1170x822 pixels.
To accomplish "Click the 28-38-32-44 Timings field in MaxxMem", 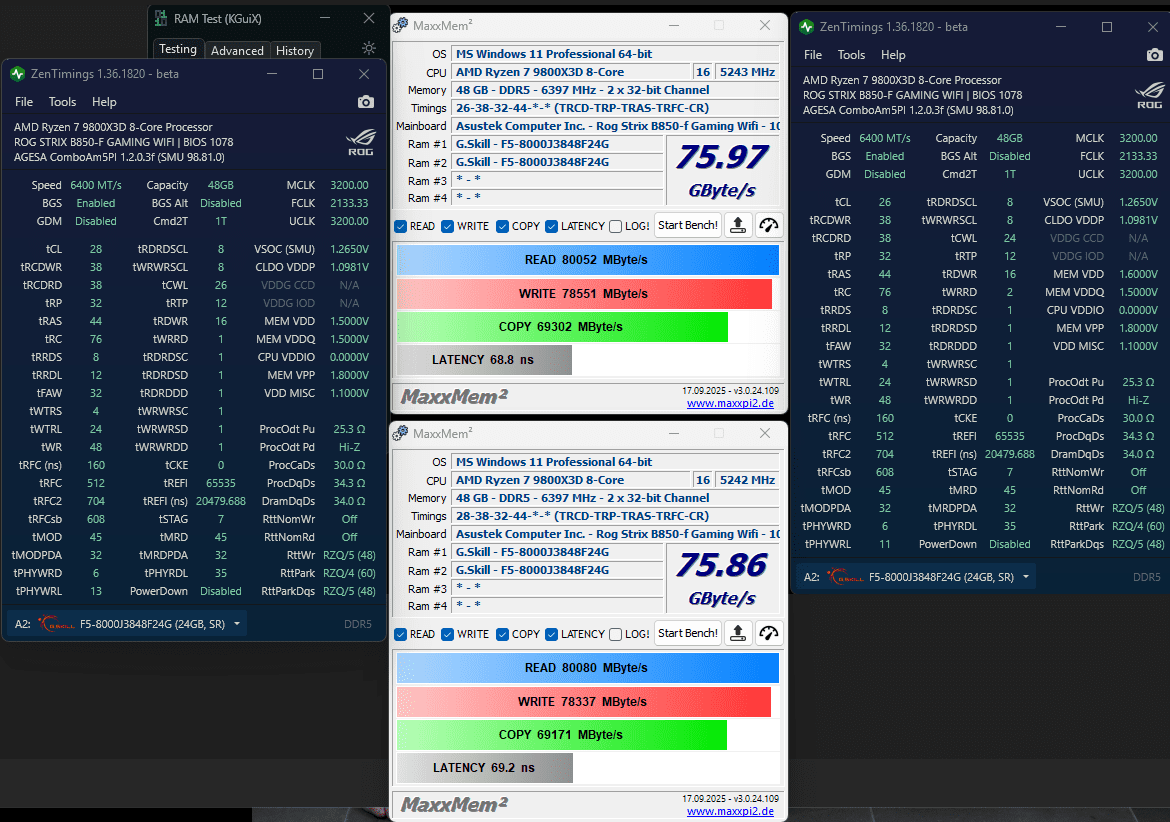I will pos(616,516).
